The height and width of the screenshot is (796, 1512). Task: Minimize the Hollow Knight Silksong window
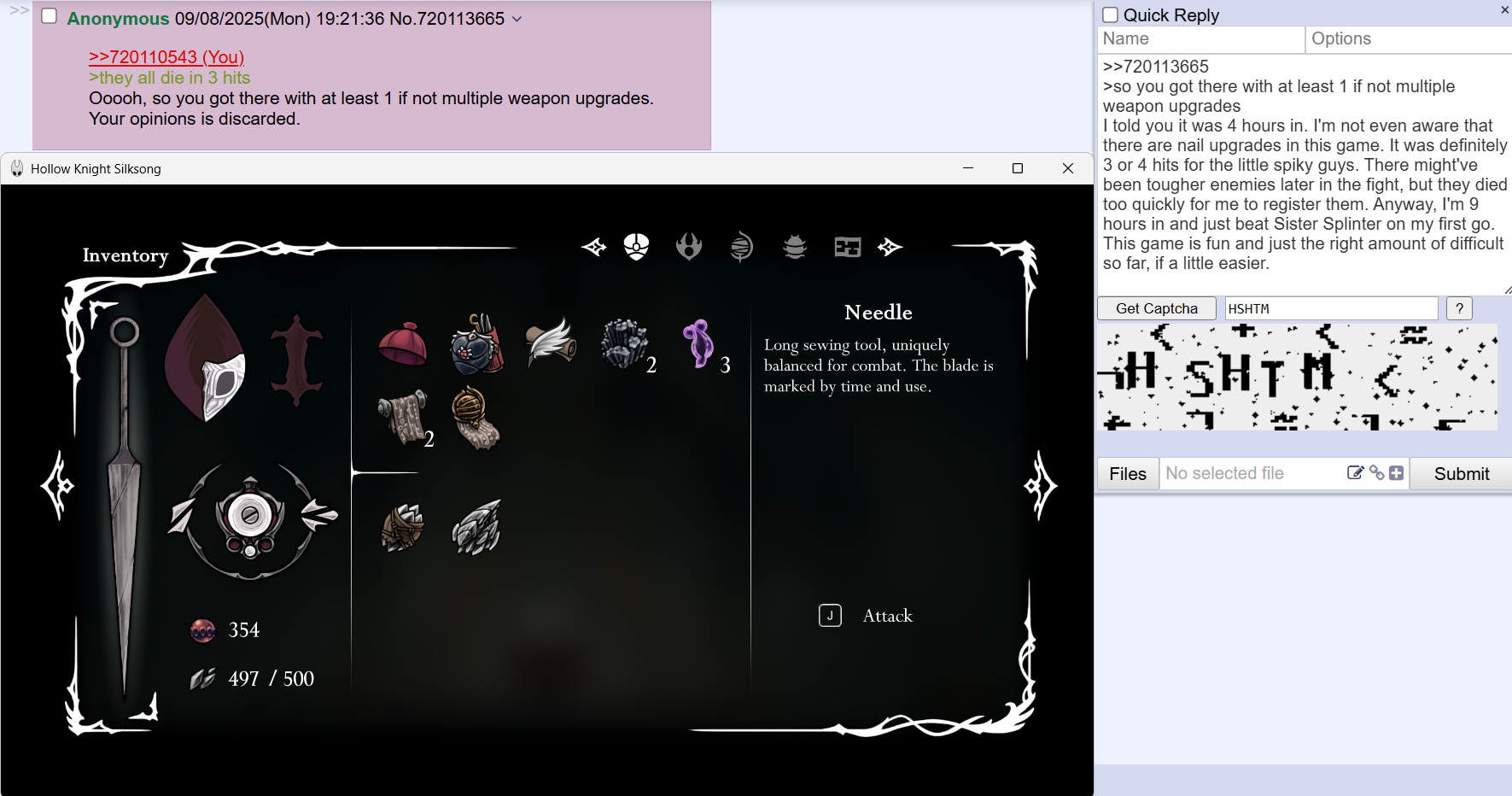[968, 168]
